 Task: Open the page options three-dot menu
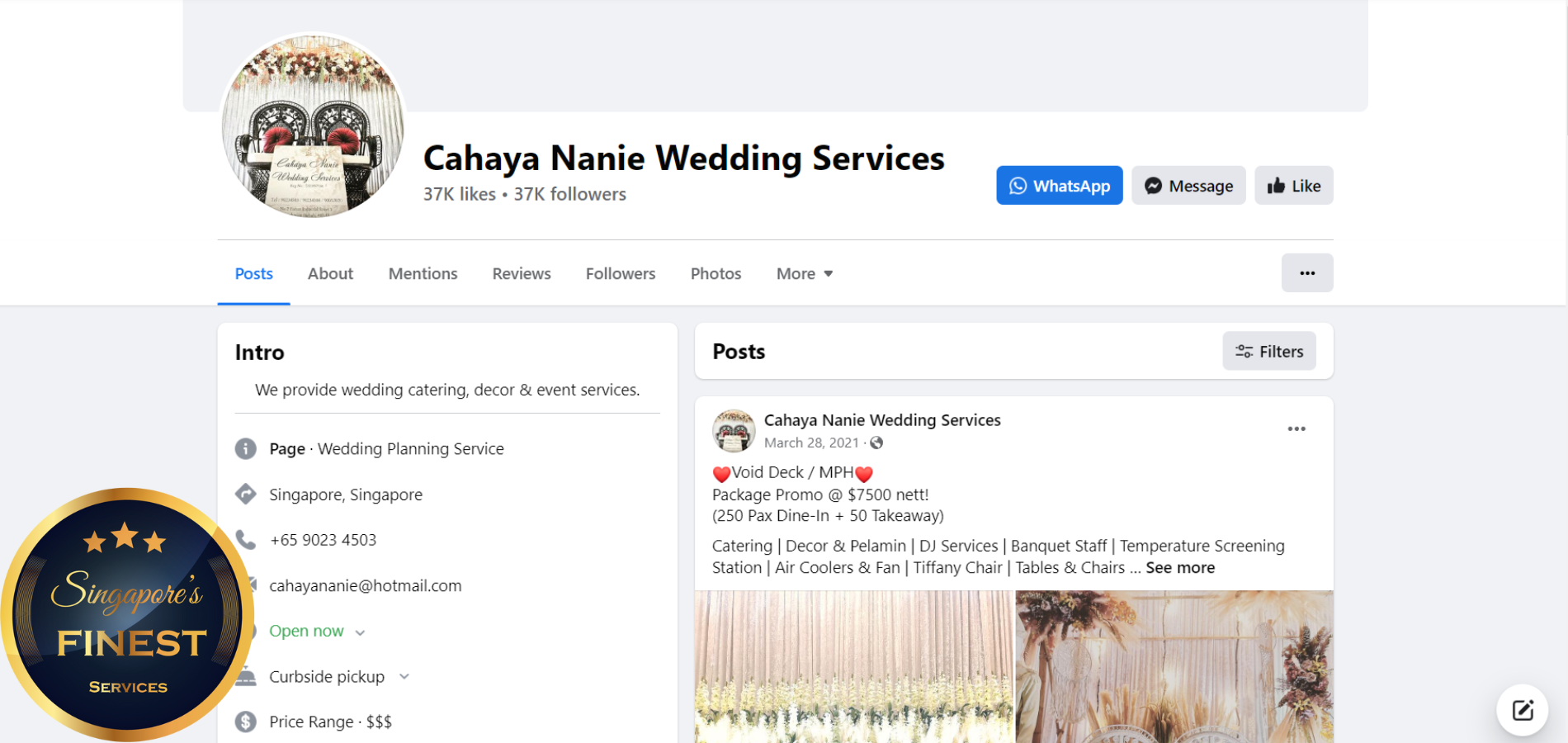click(1306, 273)
